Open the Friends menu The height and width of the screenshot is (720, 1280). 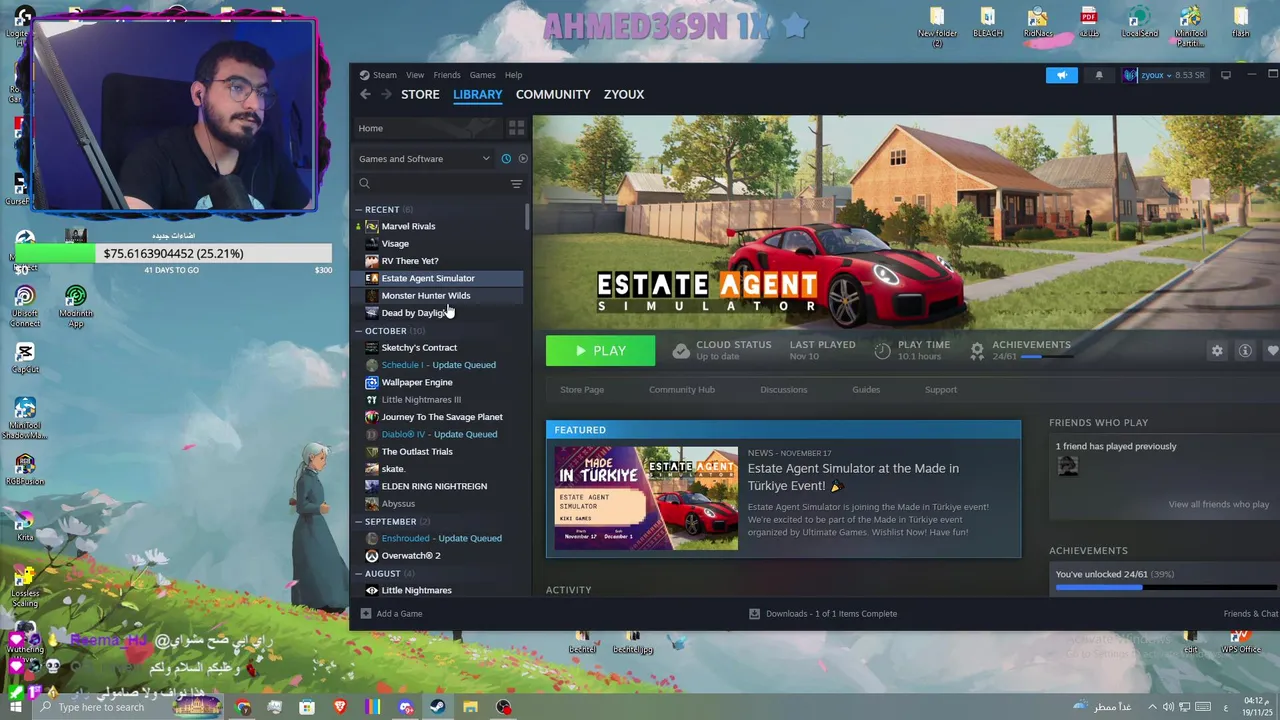pyautogui.click(x=447, y=75)
